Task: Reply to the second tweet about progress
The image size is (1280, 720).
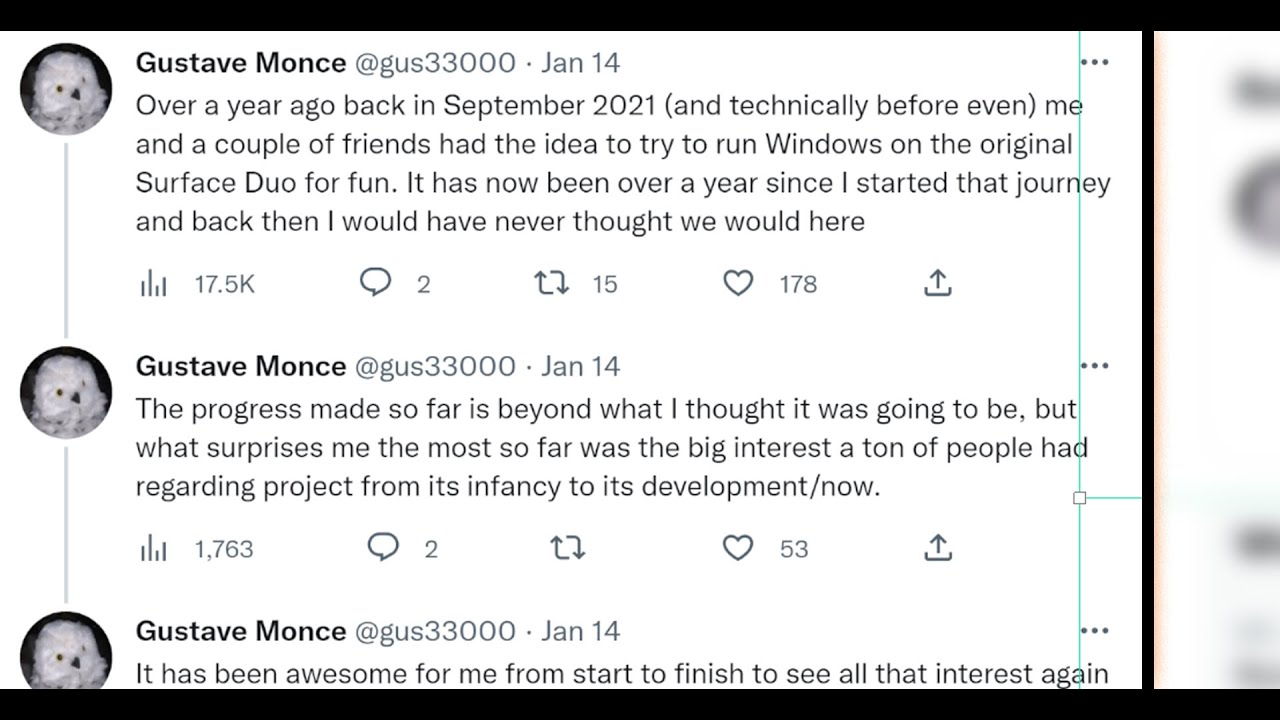Action: (383, 548)
